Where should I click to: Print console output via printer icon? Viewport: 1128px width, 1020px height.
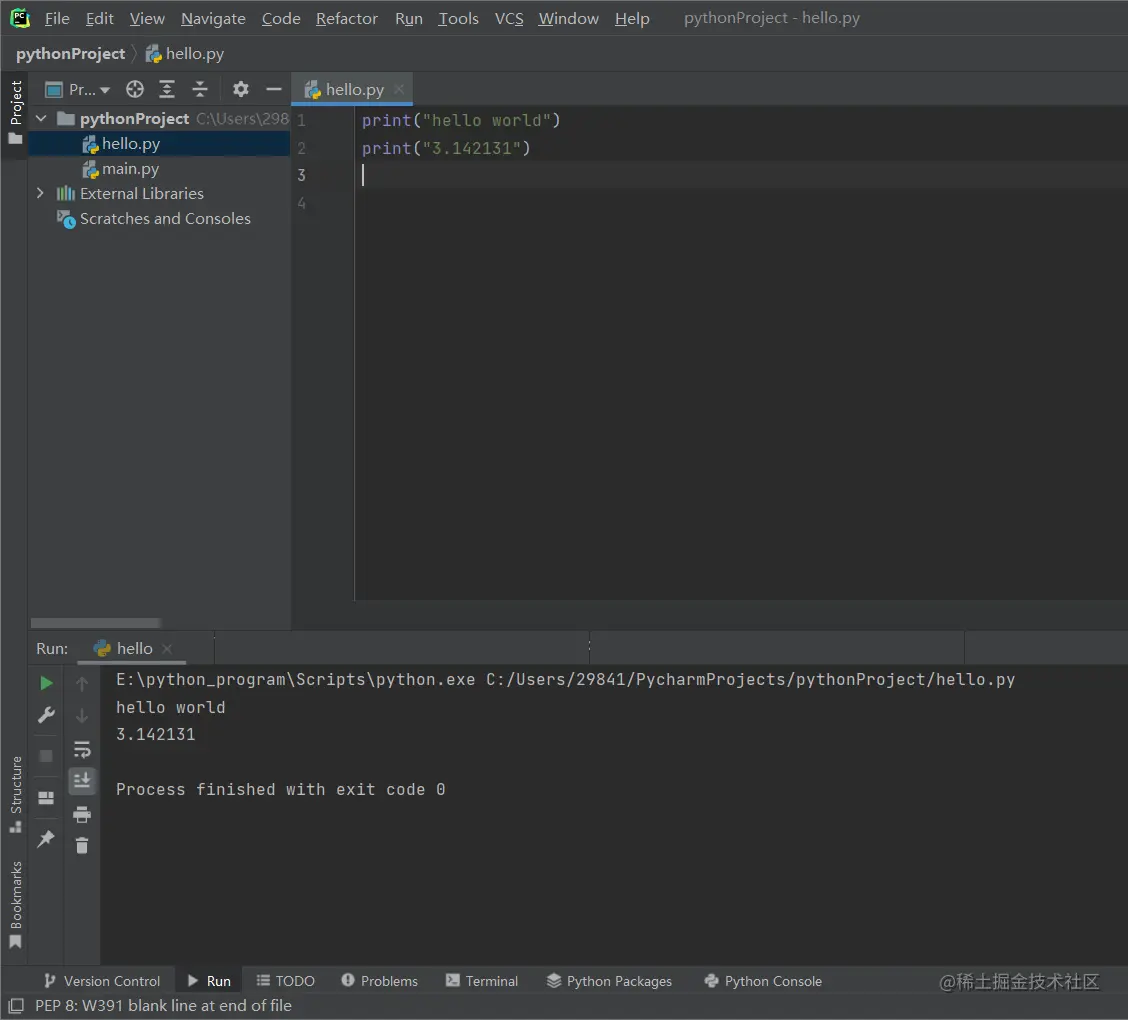pos(82,814)
